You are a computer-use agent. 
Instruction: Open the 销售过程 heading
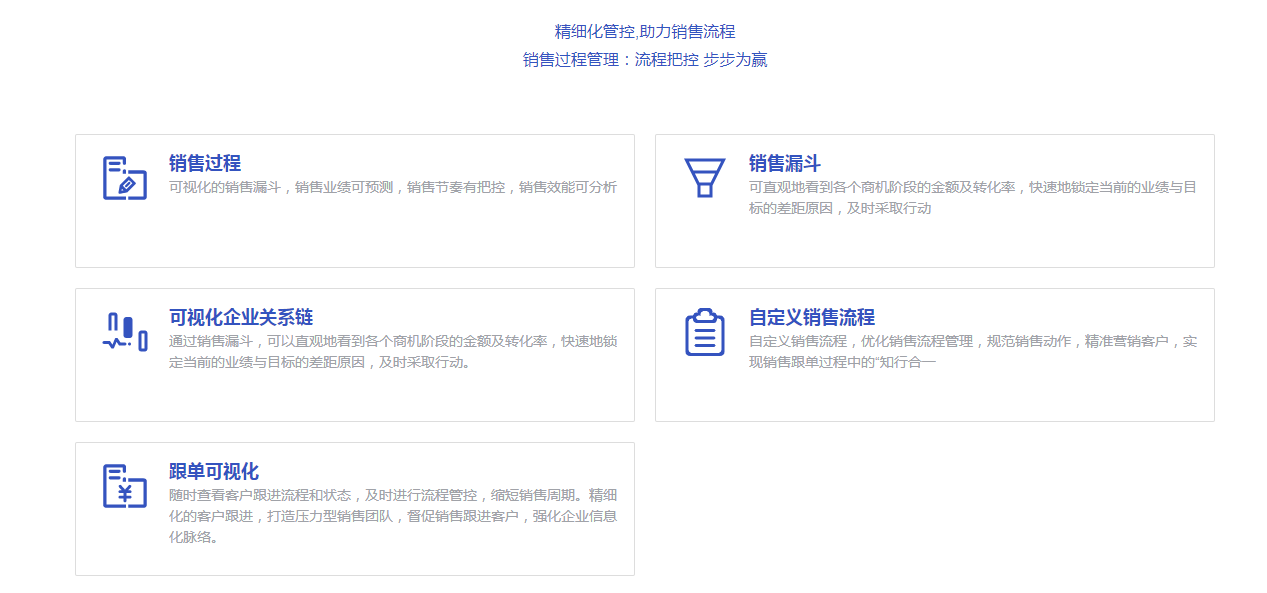click(205, 163)
